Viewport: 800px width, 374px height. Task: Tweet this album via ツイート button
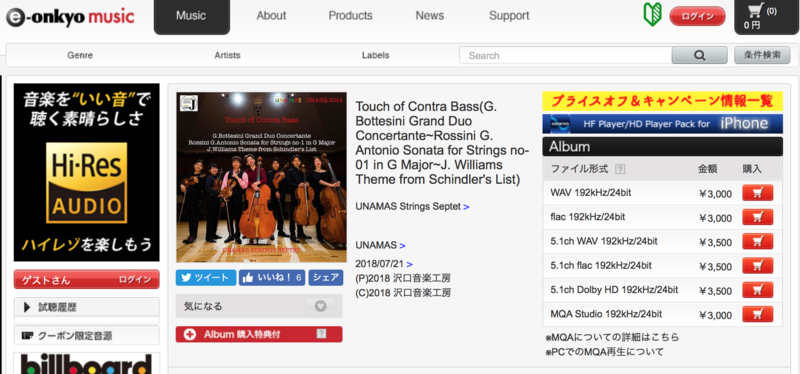point(206,278)
